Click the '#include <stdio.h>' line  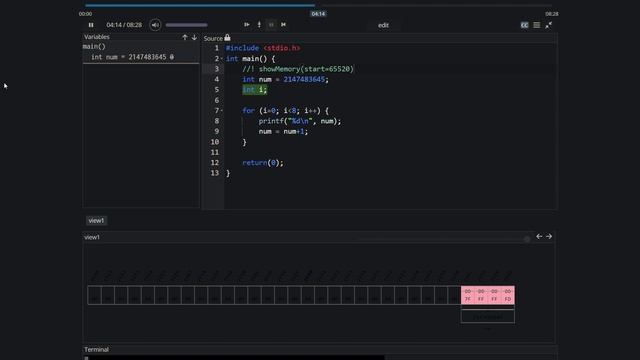[x=263, y=48]
